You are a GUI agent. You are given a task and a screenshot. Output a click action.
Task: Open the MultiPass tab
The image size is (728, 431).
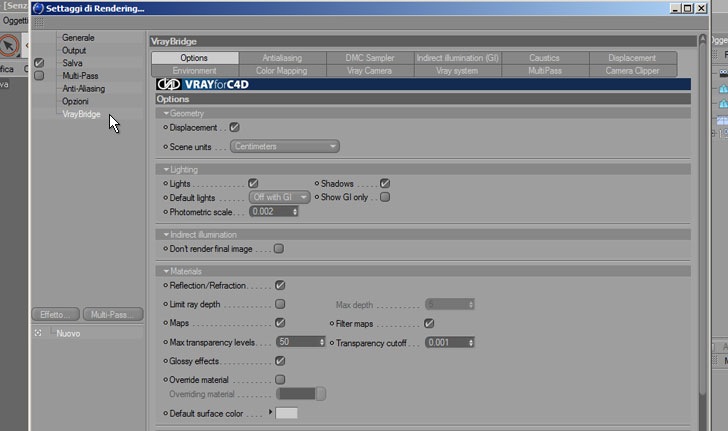click(x=545, y=71)
